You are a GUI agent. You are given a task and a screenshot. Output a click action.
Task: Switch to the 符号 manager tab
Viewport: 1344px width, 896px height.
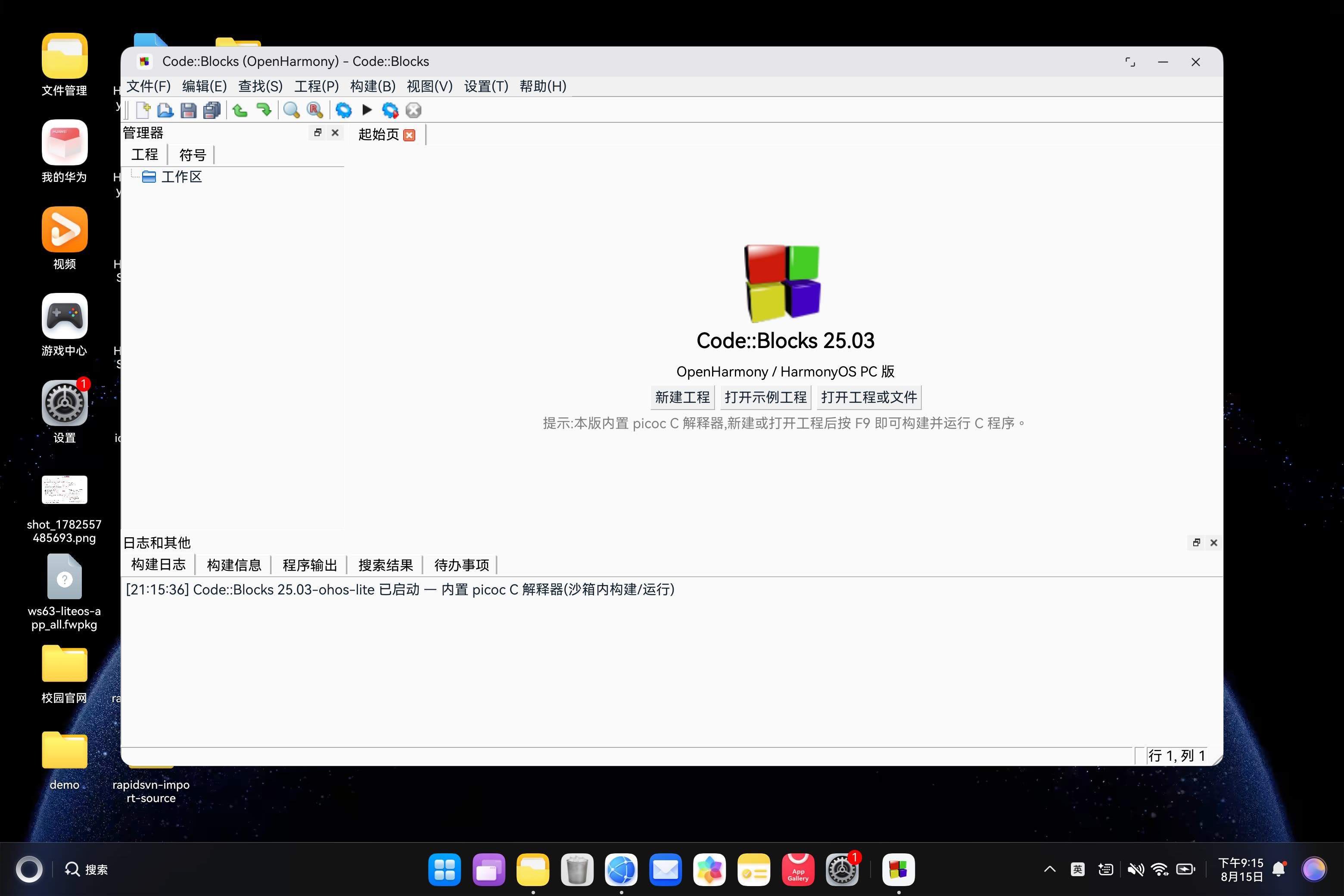click(x=193, y=155)
